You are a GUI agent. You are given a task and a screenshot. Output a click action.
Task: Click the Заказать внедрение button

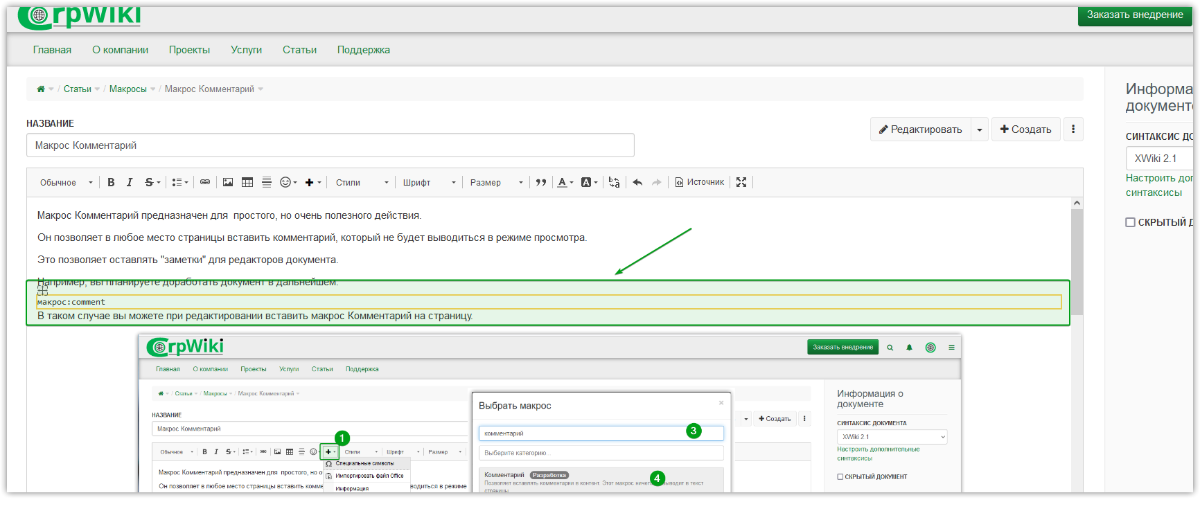pos(1134,15)
